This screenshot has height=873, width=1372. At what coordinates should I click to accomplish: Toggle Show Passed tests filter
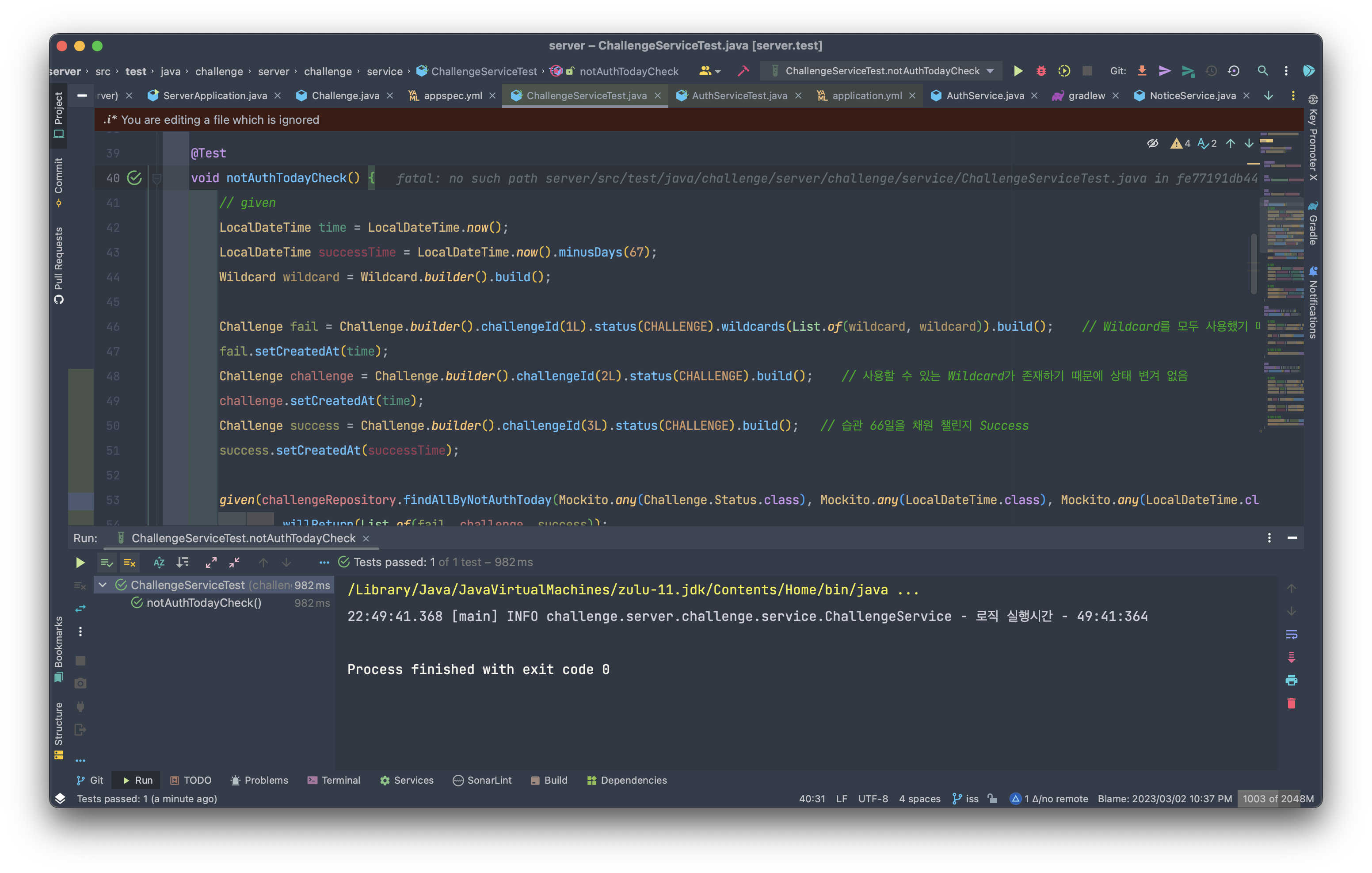[107, 562]
